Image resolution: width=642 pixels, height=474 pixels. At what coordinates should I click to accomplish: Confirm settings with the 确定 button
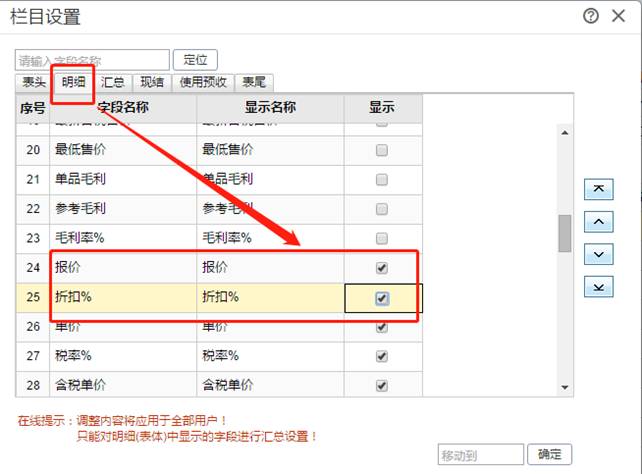point(550,455)
